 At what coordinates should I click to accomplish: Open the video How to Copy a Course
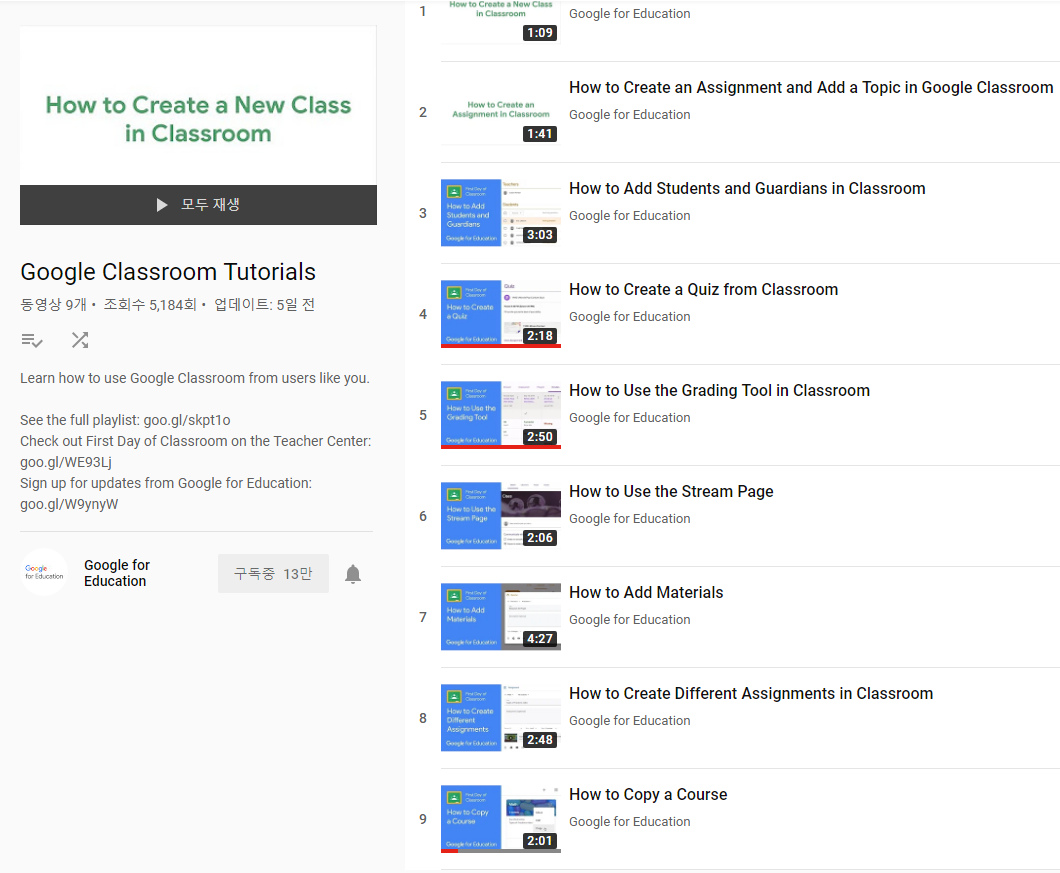pyautogui.click(x=648, y=795)
